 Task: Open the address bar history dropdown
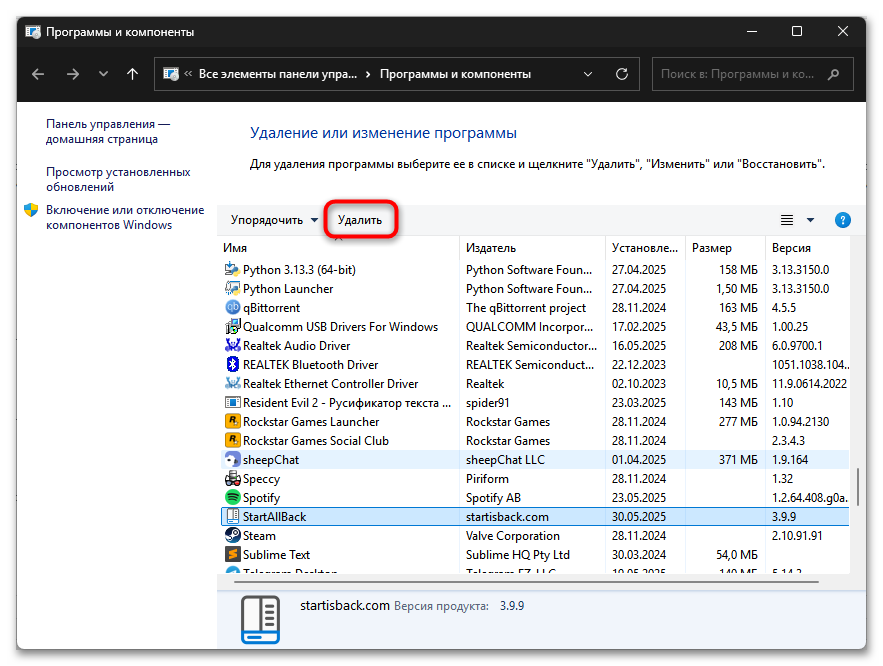coord(589,73)
